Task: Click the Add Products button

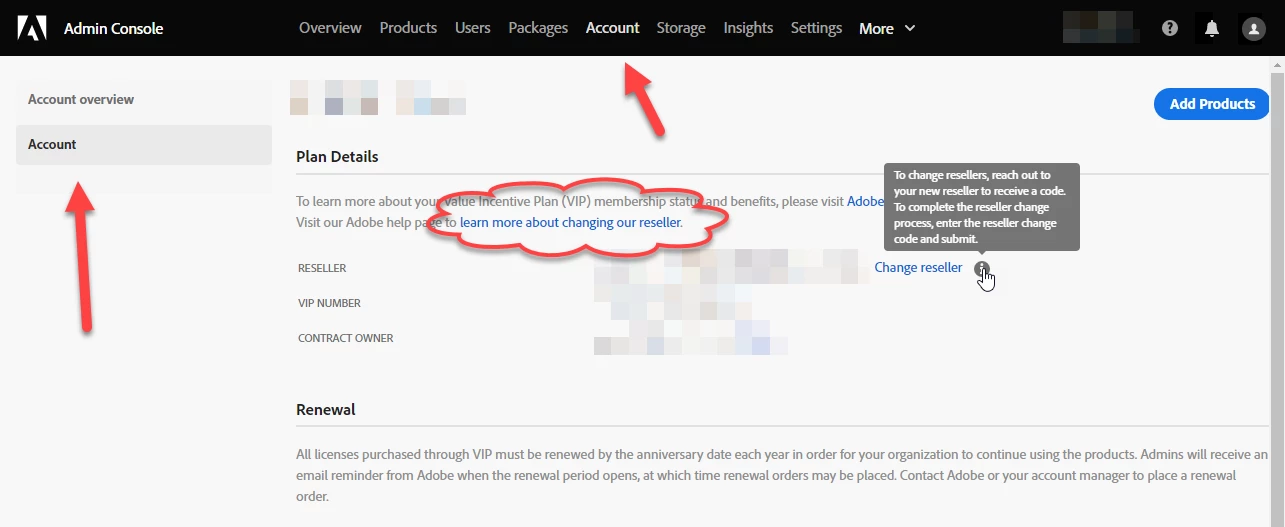Action: 1212,104
